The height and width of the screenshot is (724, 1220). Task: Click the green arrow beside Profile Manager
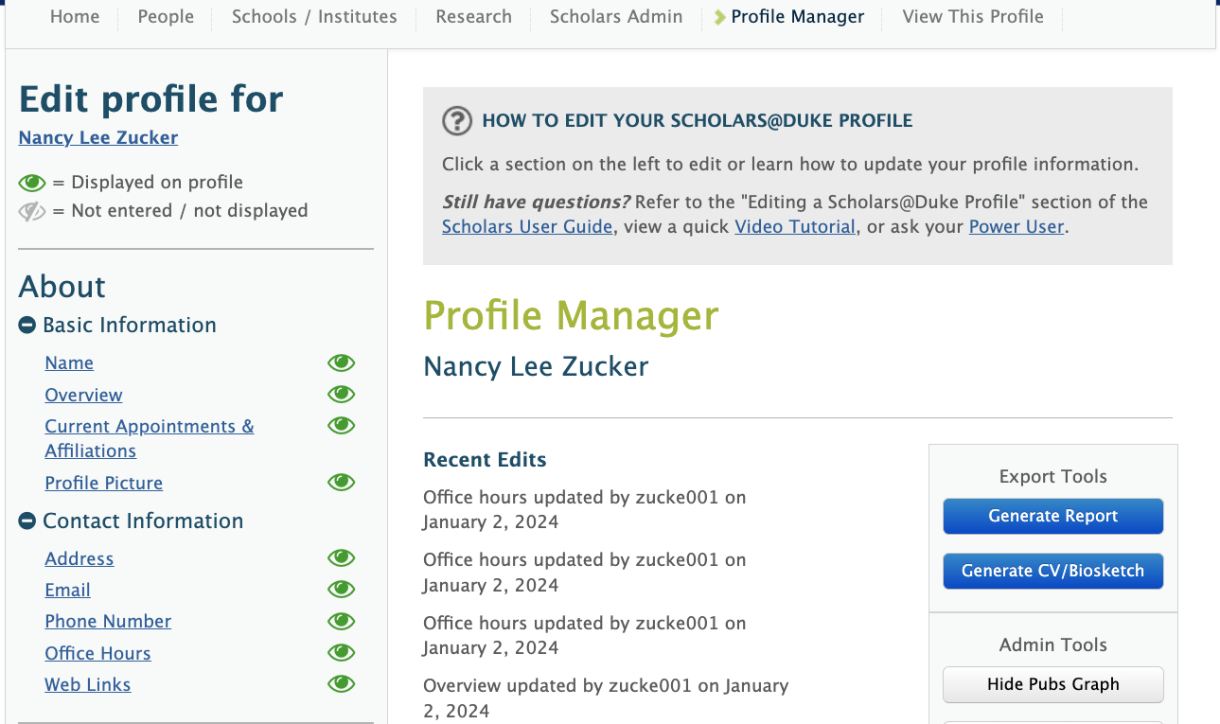click(720, 17)
